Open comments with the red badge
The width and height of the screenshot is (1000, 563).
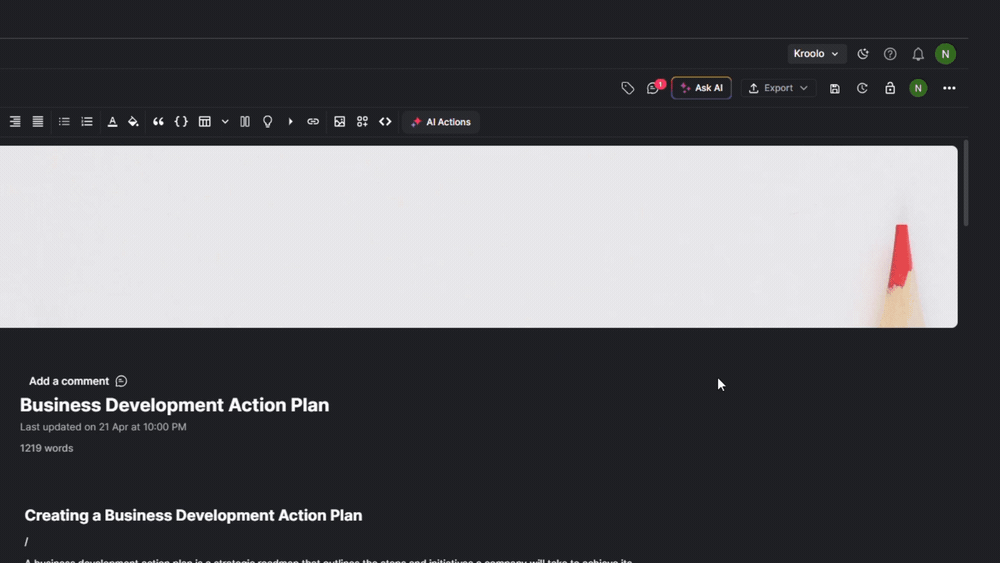coord(654,88)
